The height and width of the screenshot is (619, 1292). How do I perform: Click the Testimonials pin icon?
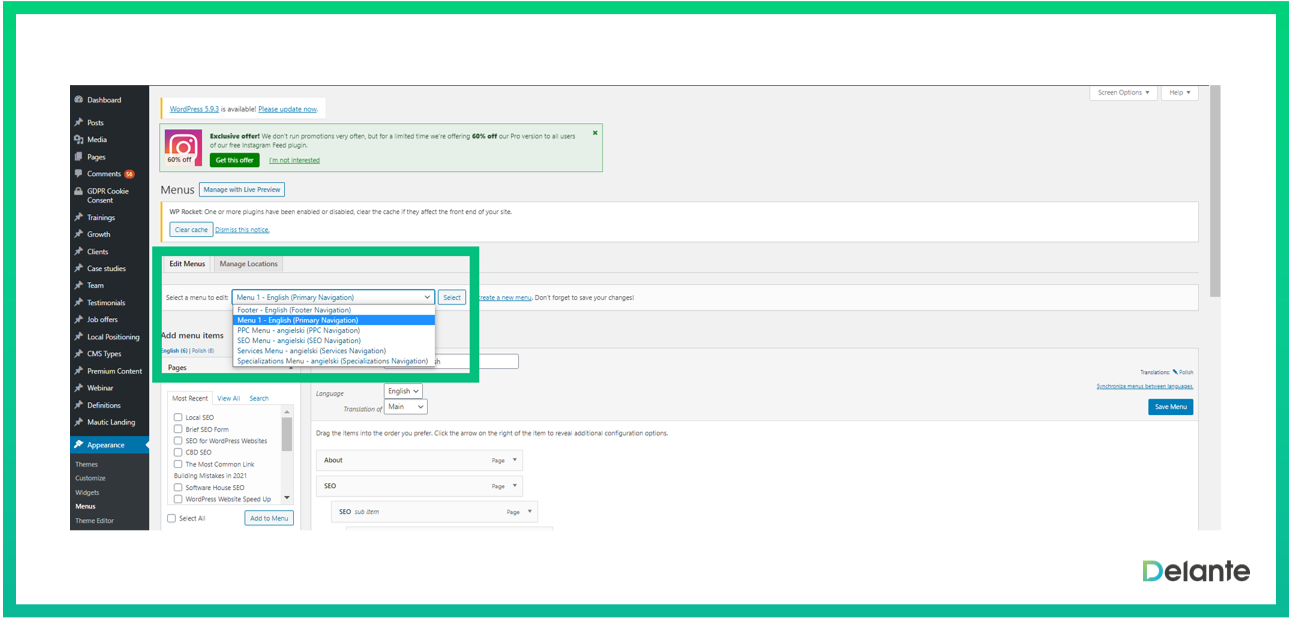(x=78, y=302)
